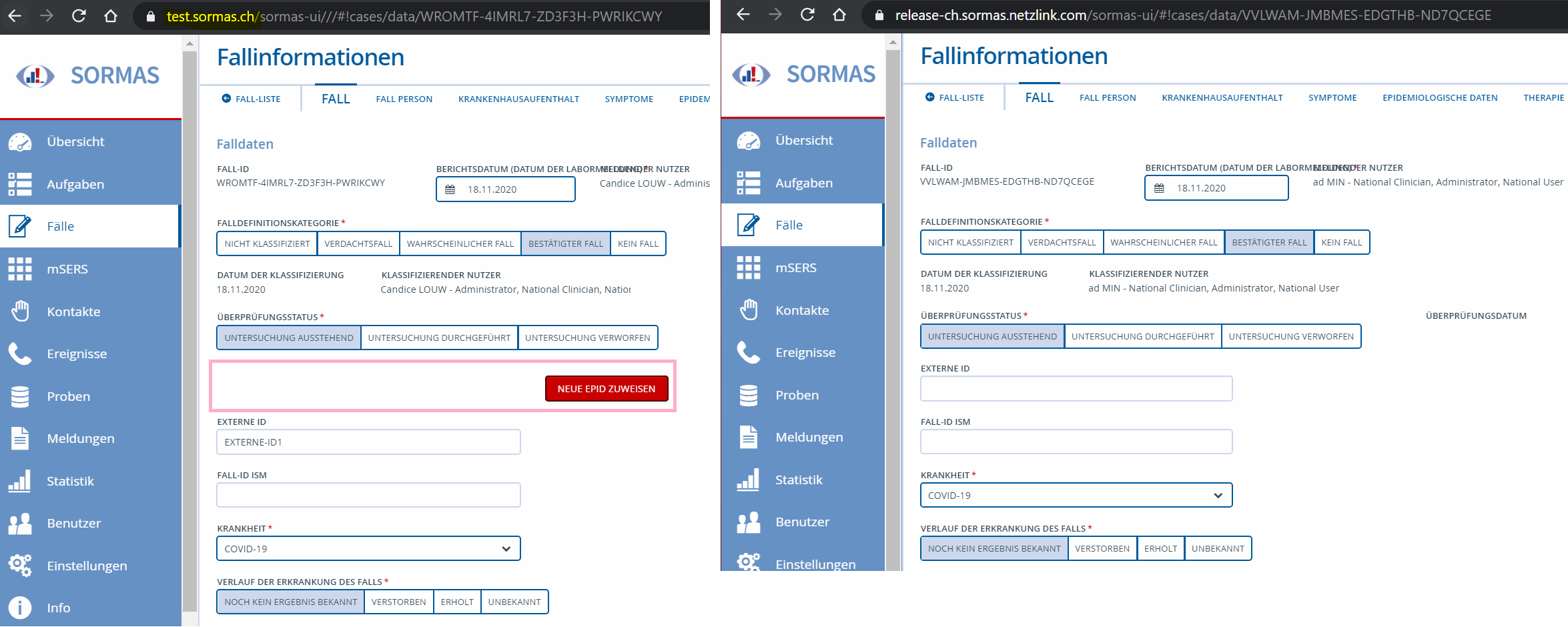The width and height of the screenshot is (1568, 627).
Task: Select the FALL tab in the right window
Action: point(1039,97)
